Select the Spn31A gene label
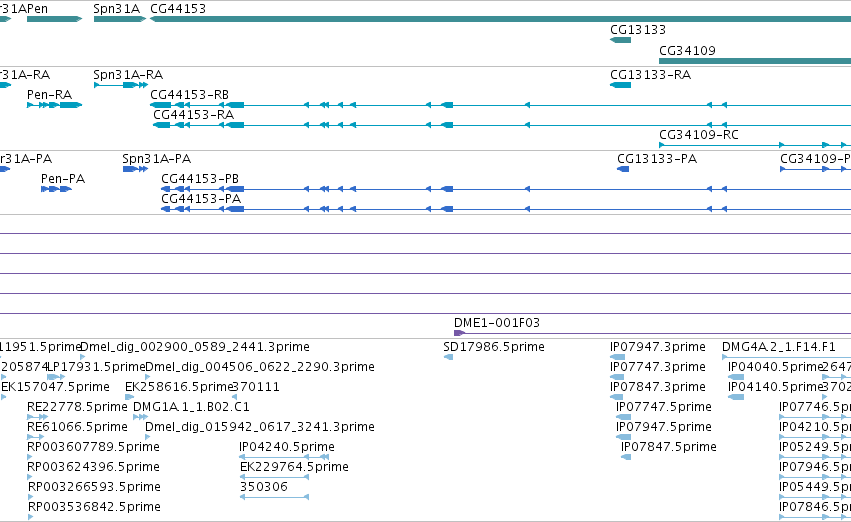851x522 pixels. coord(117,9)
